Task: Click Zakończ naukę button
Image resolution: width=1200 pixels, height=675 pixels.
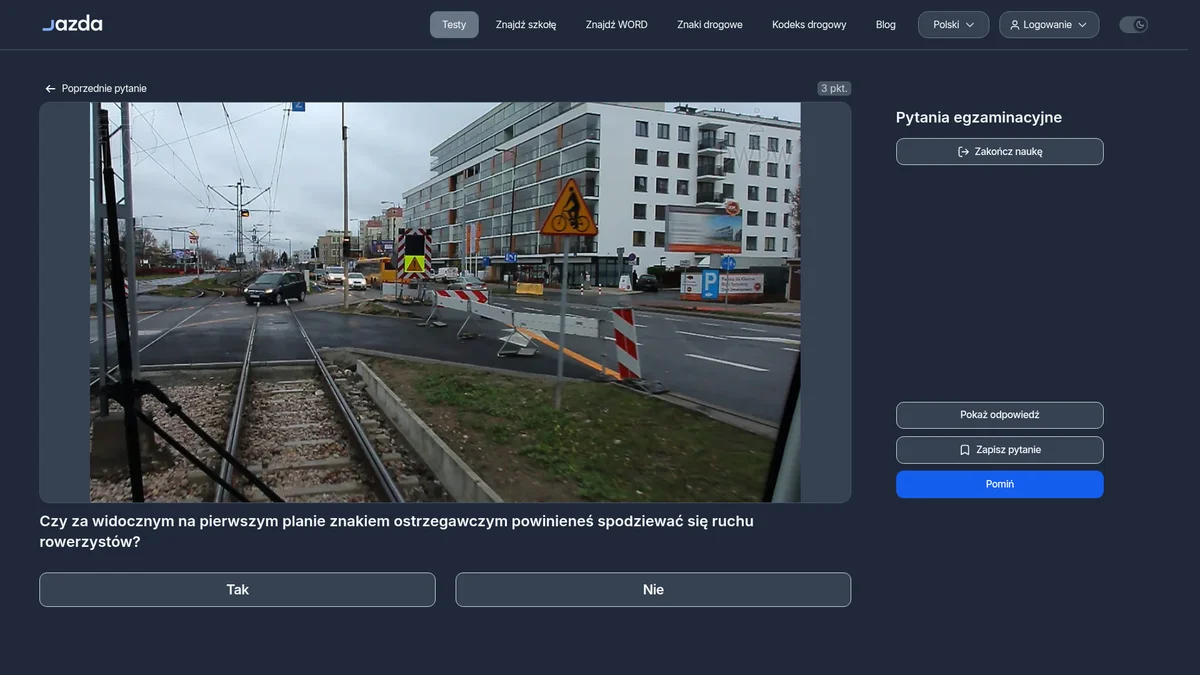Action: click(x=1000, y=152)
